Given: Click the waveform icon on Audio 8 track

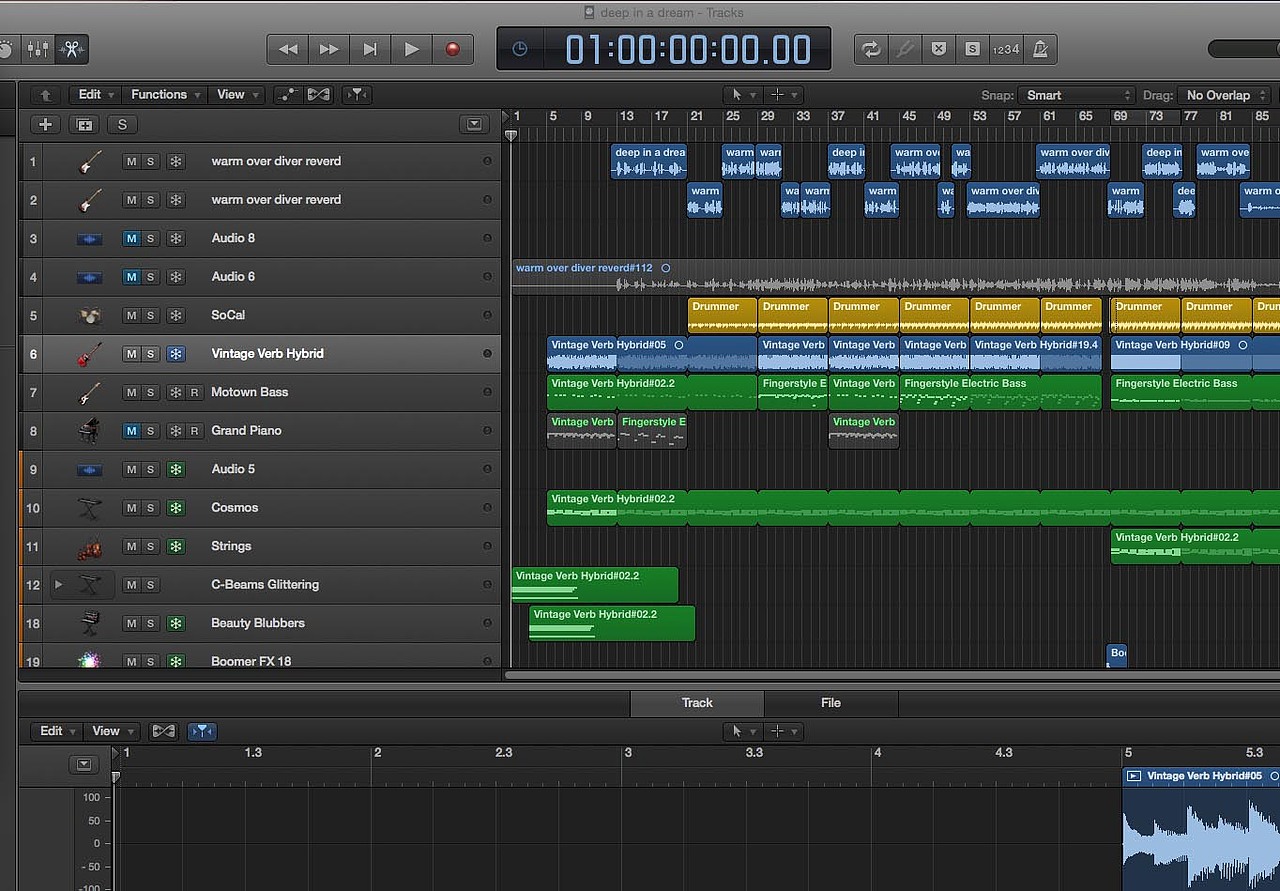Looking at the screenshot, I should [90, 239].
